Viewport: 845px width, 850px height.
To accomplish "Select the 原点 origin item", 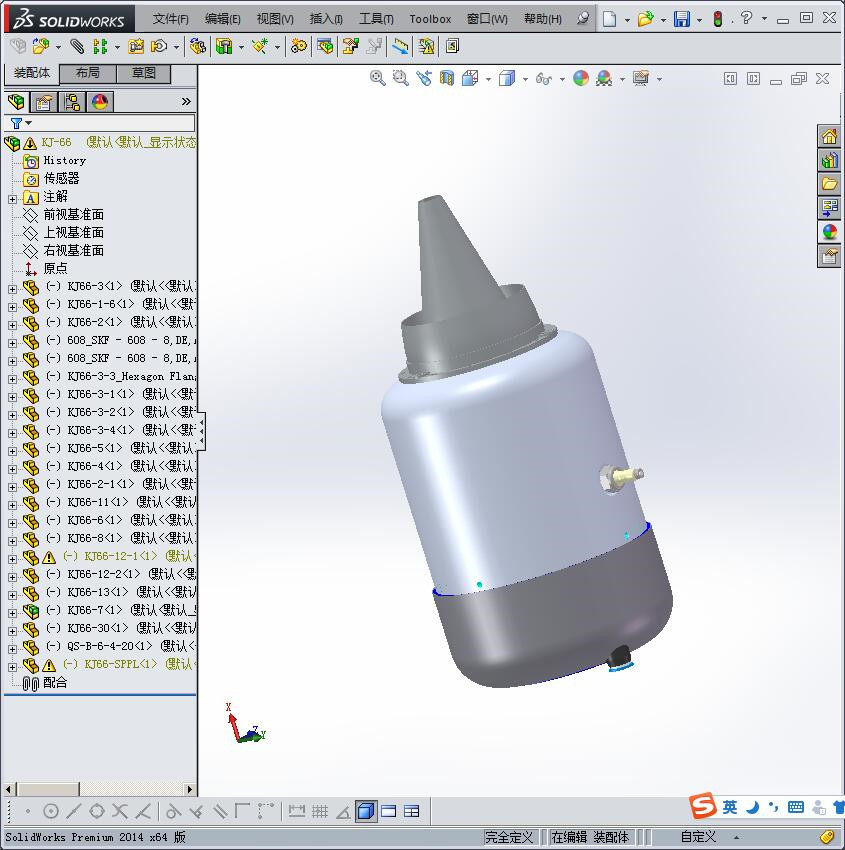I will [x=55, y=268].
